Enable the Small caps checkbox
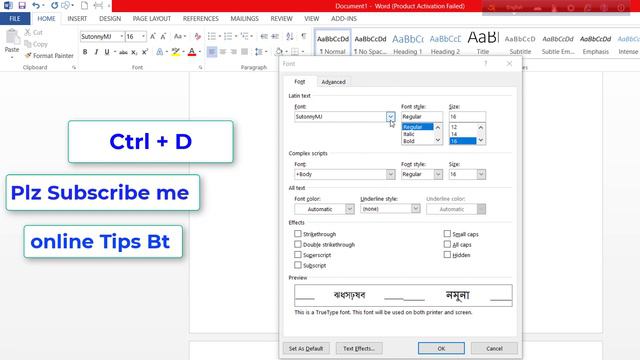This screenshot has width=640, height=360. 447,234
